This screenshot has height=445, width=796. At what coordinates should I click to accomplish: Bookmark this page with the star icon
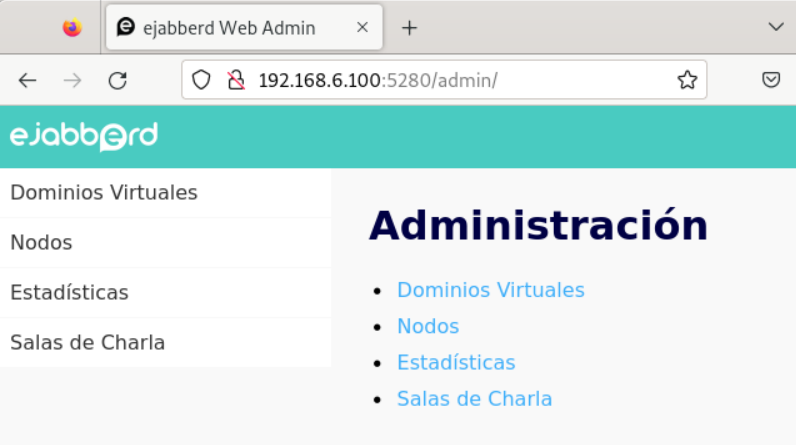pyautogui.click(x=686, y=80)
